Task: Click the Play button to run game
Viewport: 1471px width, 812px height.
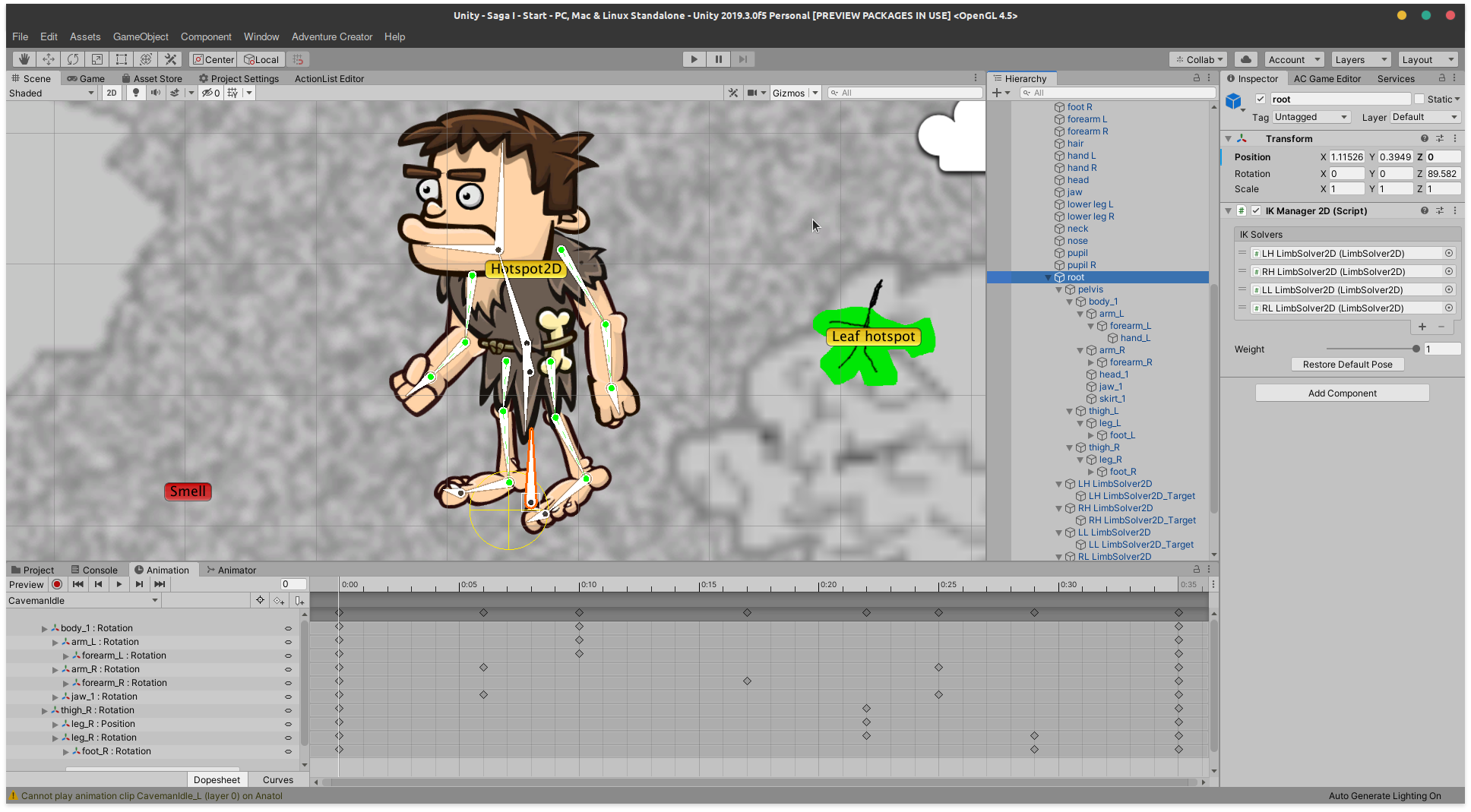Action: (694, 59)
